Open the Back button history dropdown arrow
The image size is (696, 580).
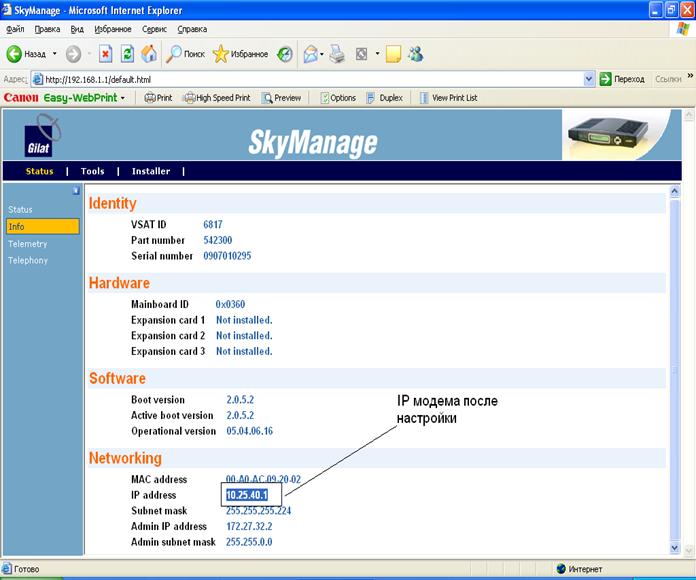(x=55, y=54)
